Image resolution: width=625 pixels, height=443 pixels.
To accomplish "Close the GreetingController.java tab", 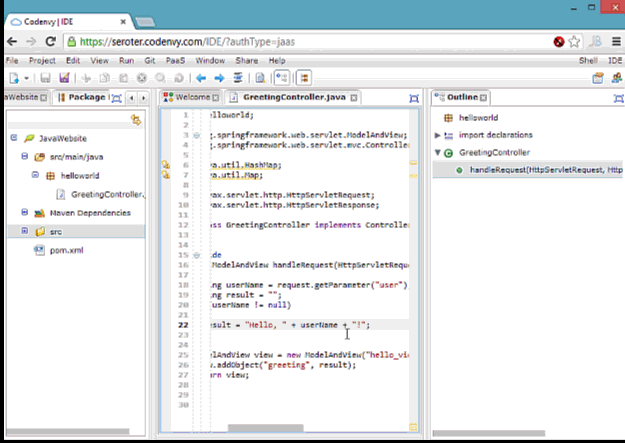I will pyautogui.click(x=354, y=98).
